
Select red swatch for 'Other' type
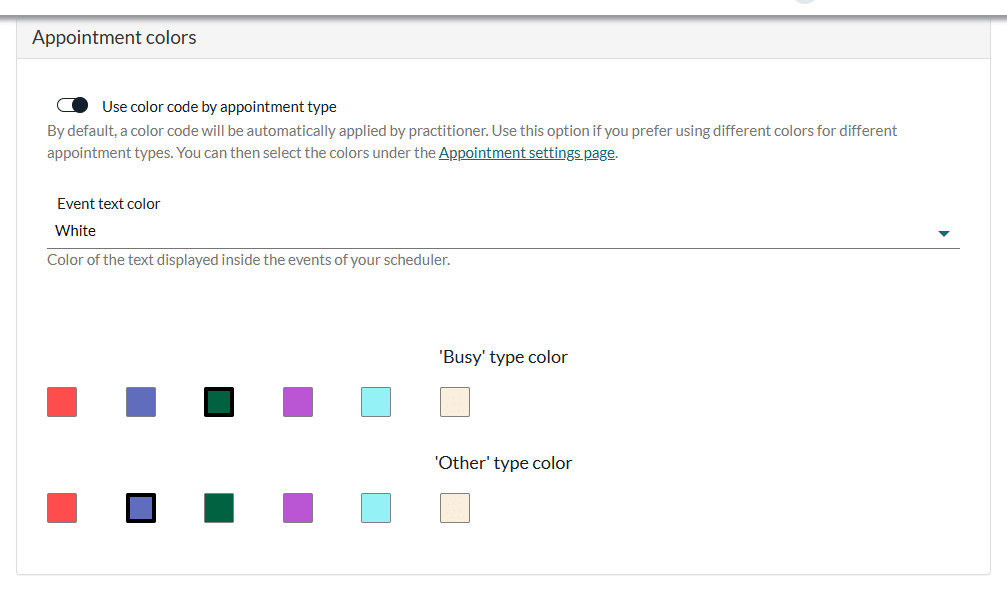tap(62, 508)
